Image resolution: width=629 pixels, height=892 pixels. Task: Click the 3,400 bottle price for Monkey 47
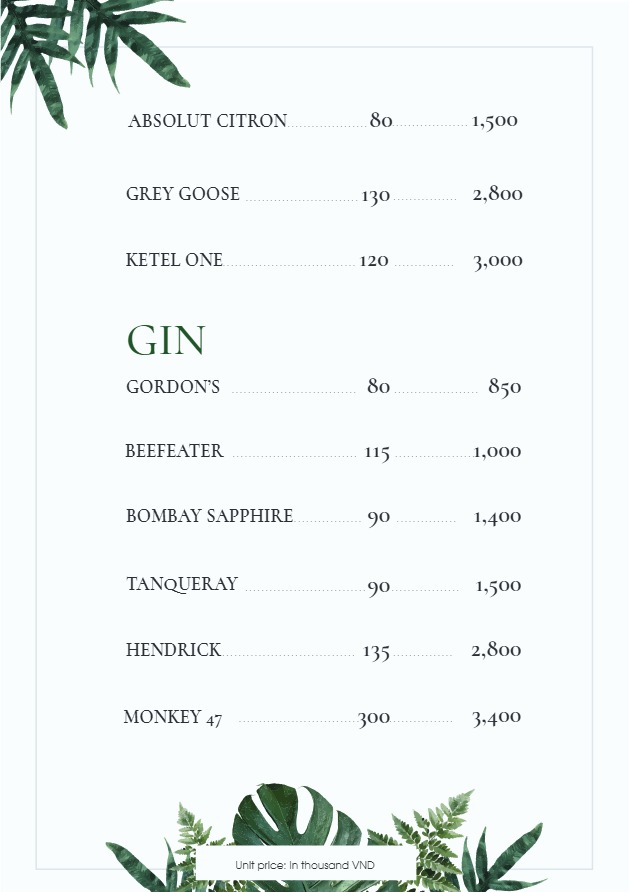coord(496,717)
